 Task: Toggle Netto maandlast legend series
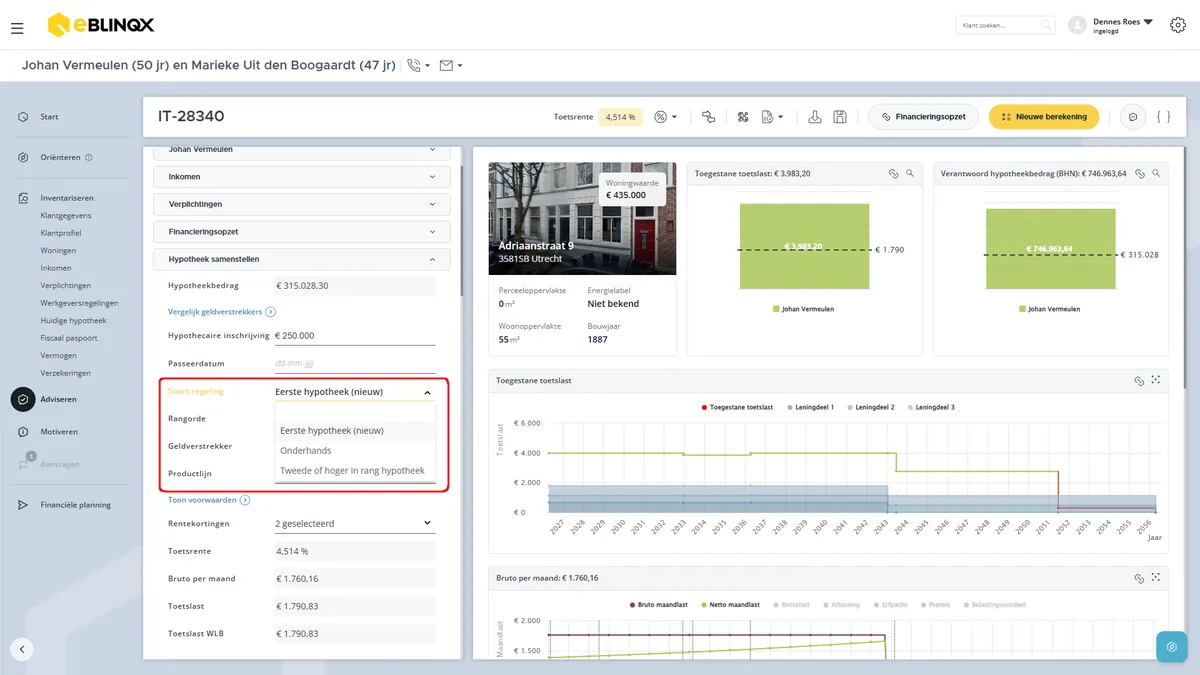728,605
